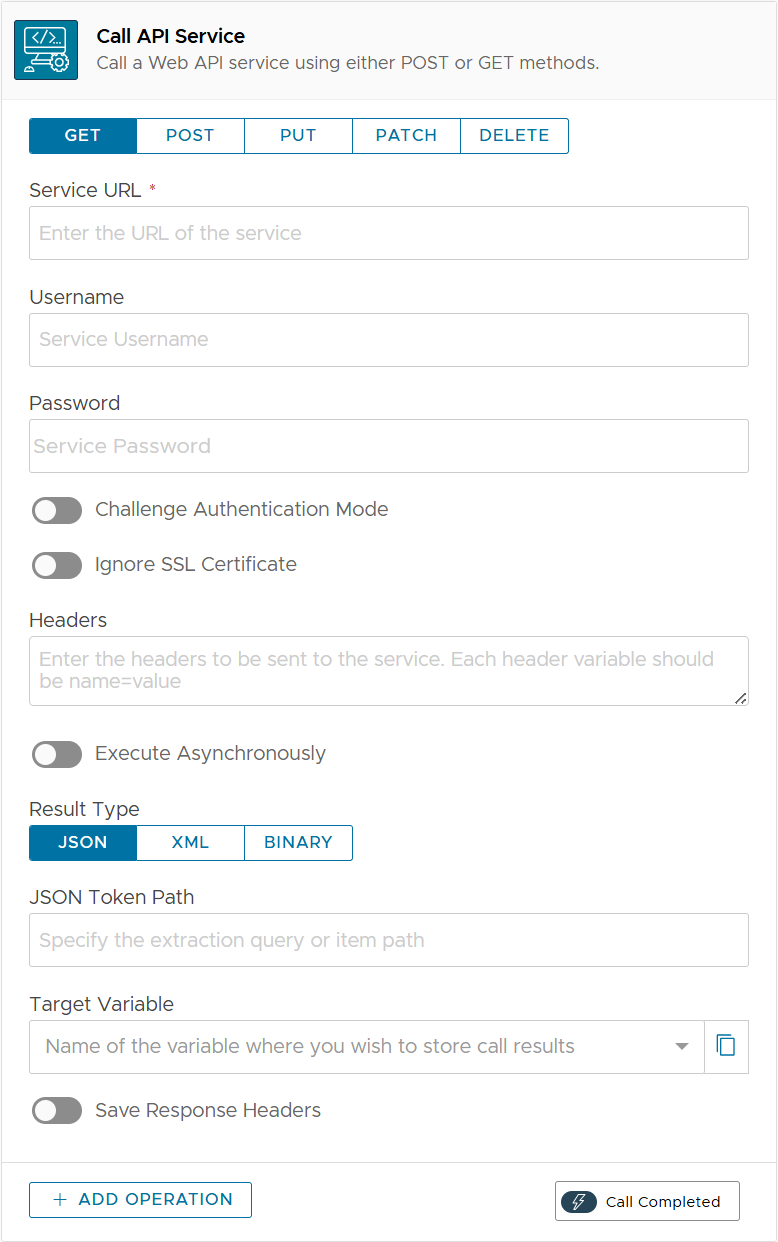Viewport: 778px width, 1242px height.
Task: Click the JSON Token Path field
Action: [388, 940]
